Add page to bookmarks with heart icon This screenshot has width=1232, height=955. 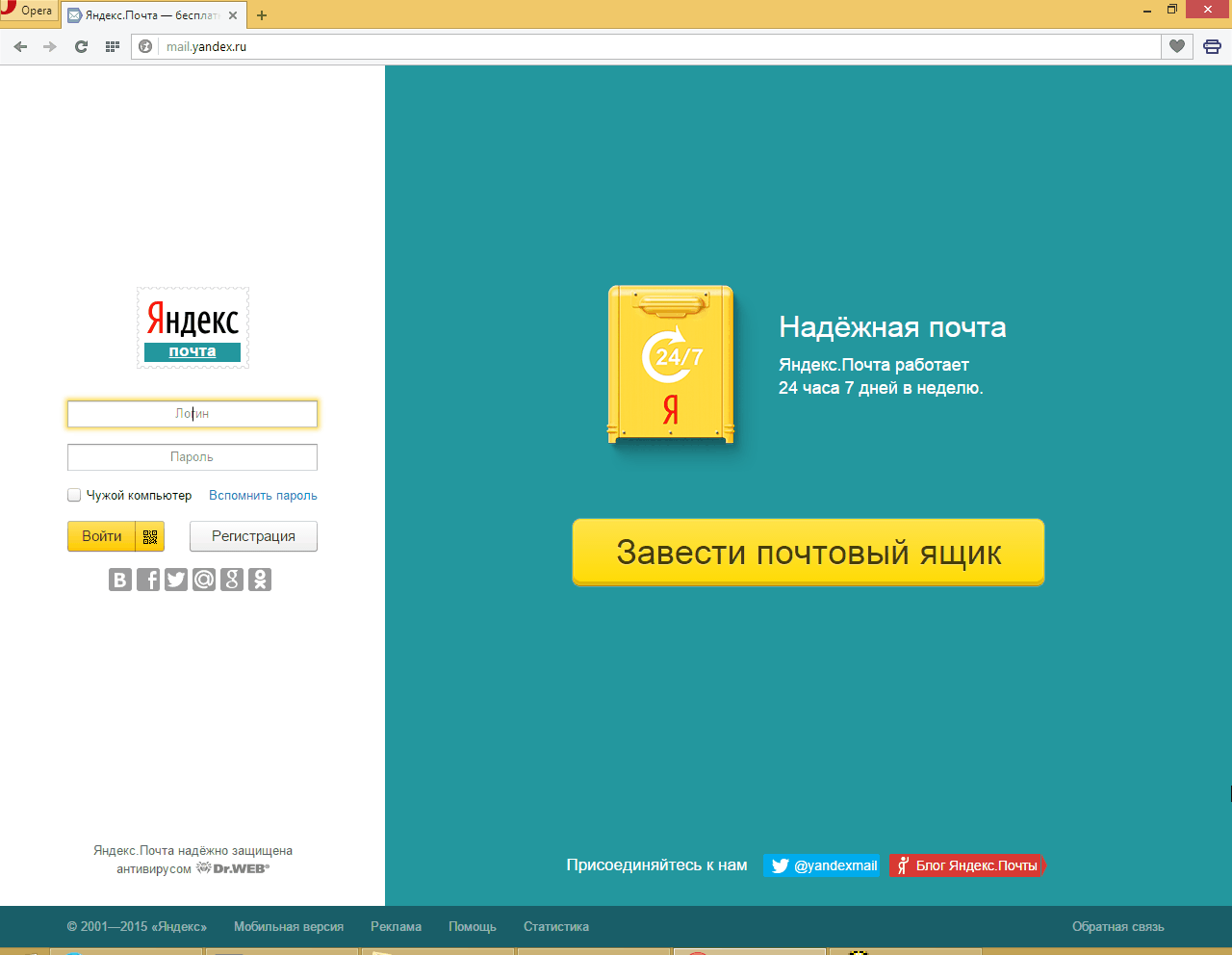coord(1176,46)
